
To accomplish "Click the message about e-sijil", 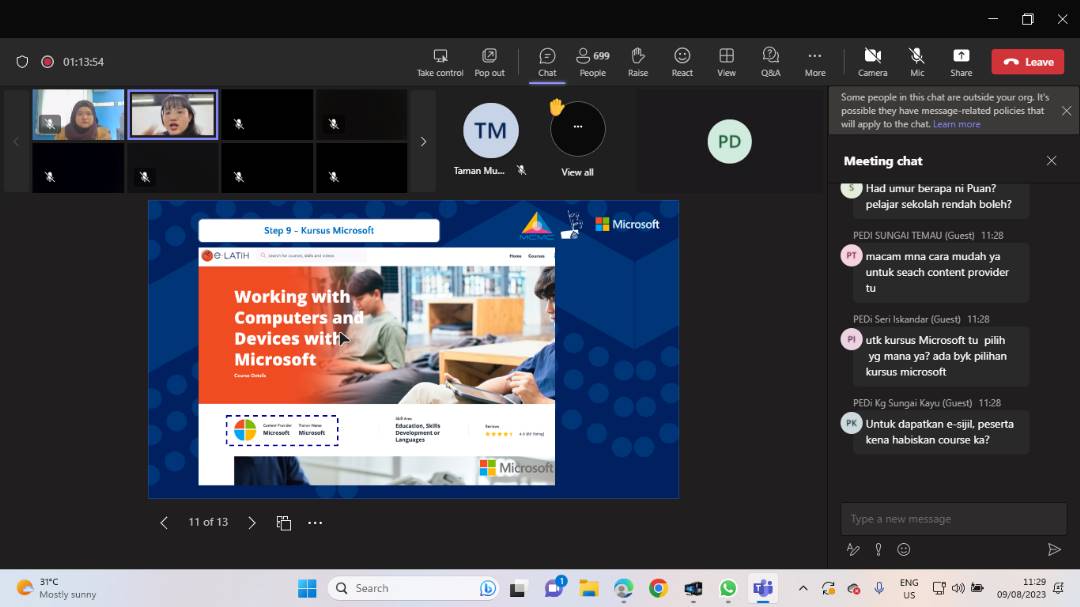I will [941, 432].
